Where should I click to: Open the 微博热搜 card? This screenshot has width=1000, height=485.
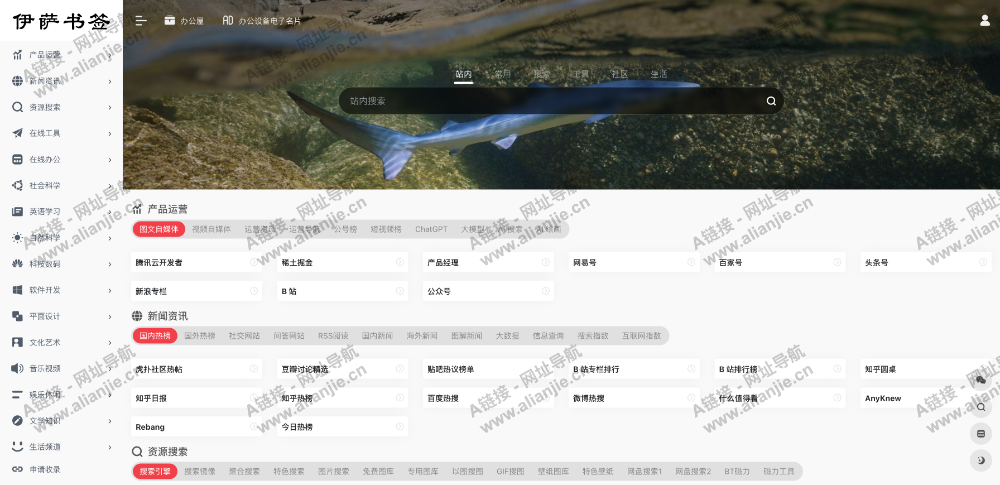635,398
